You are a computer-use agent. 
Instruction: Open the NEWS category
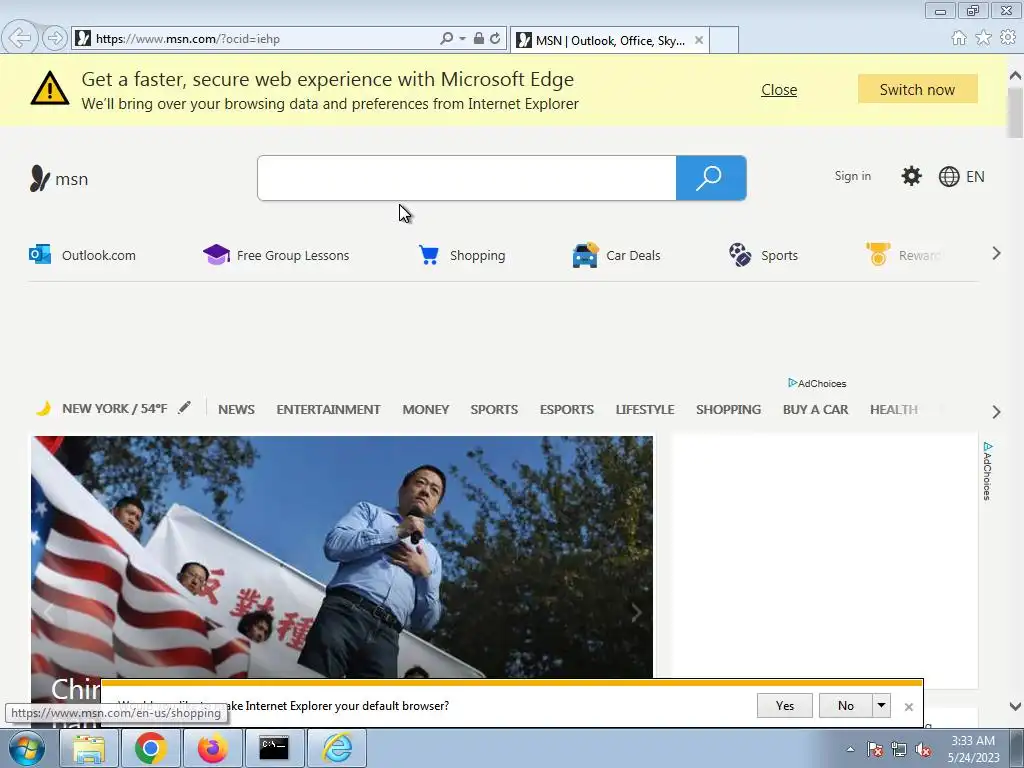point(236,409)
